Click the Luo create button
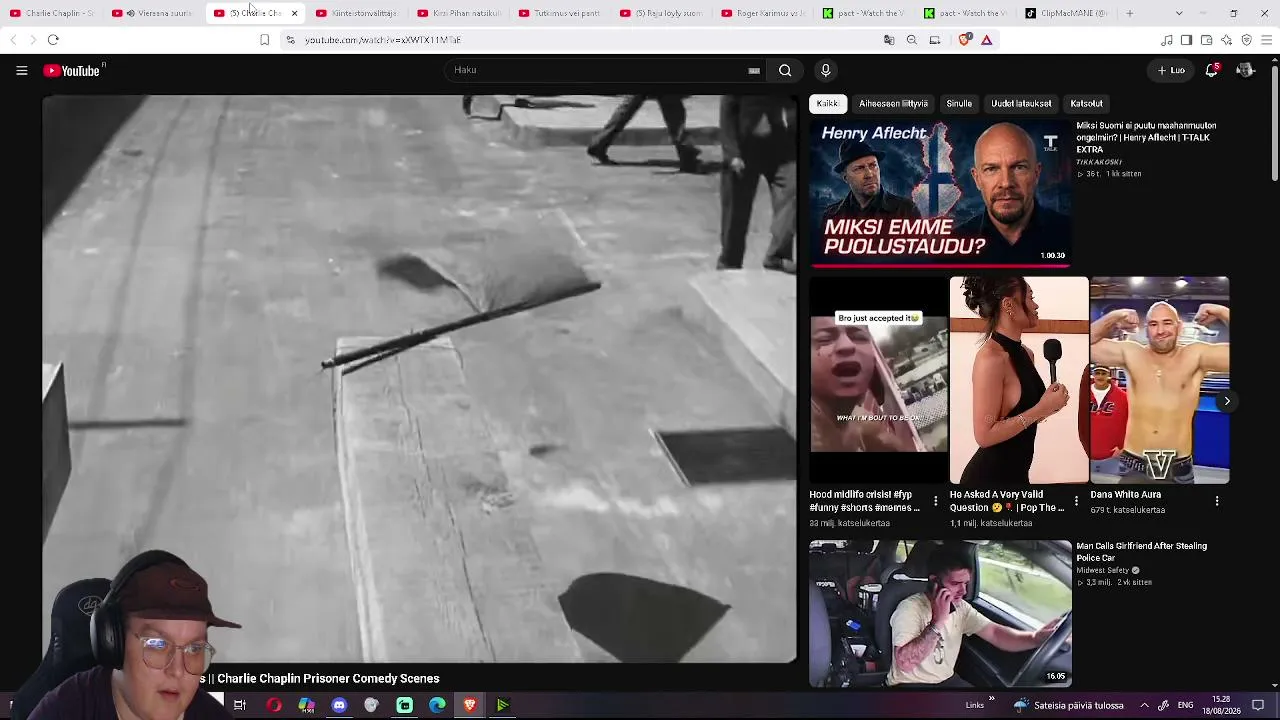 click(1171, 70)
